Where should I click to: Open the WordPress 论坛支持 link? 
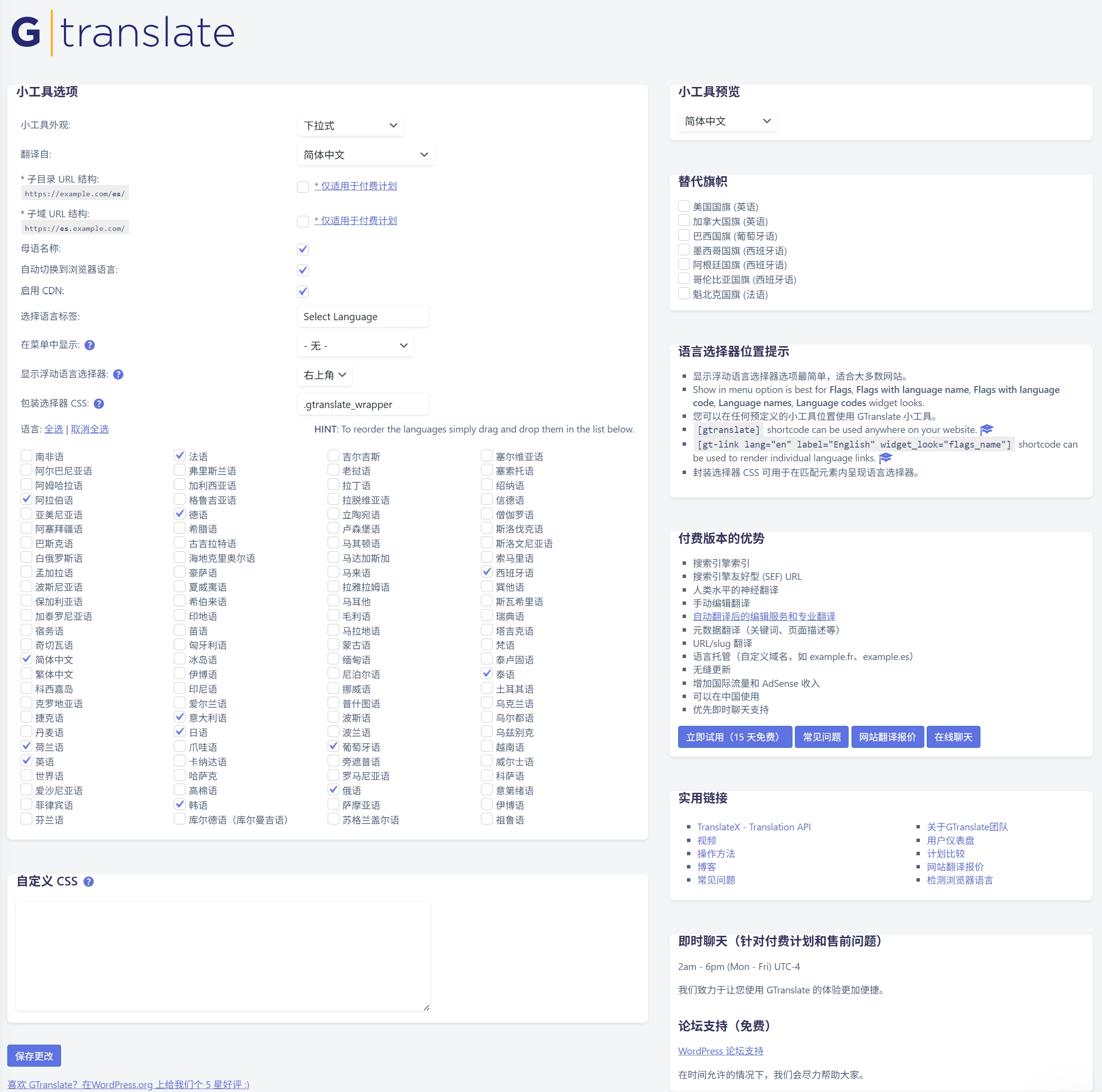[720, 1051]
